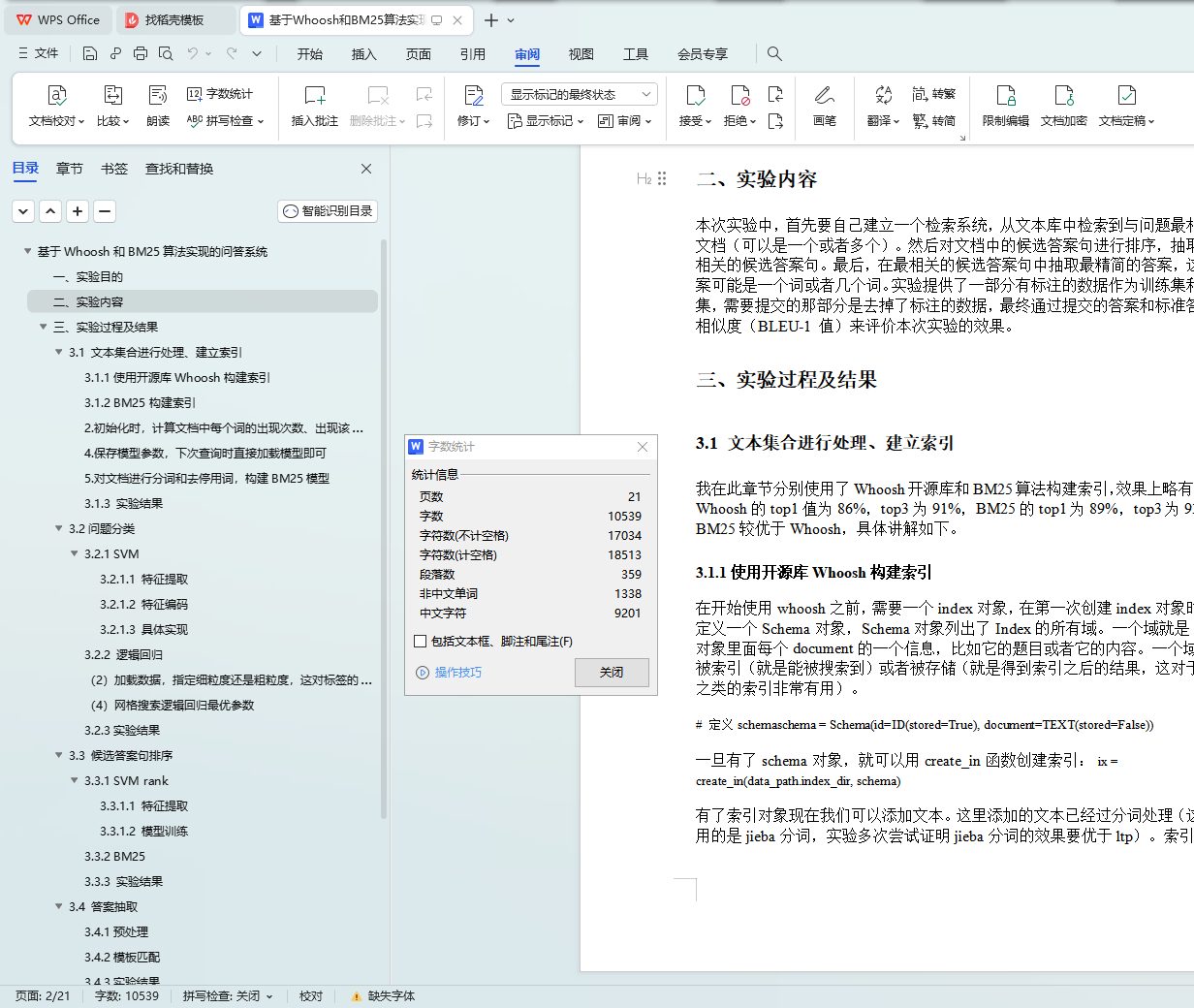Check 包括文本框、脚注和尾注 checkbox
The width and height of the screenshot is (1194, 1008).
420,641
